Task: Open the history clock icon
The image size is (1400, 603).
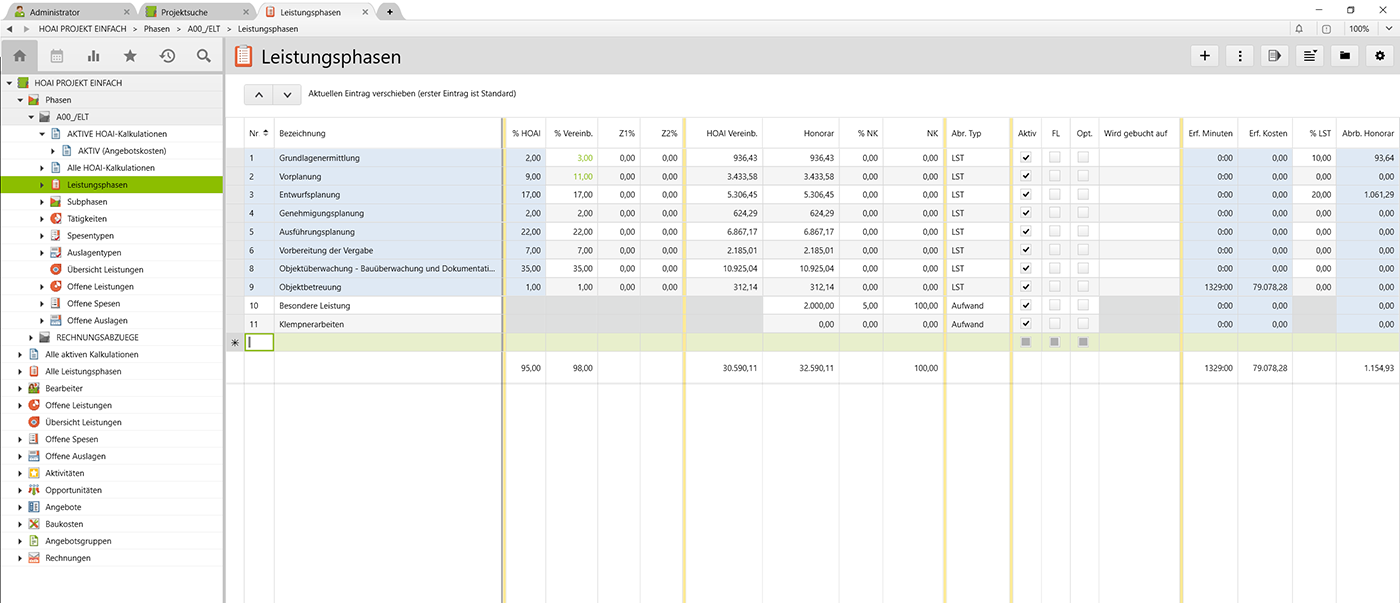Action: (x=167, y=56)
